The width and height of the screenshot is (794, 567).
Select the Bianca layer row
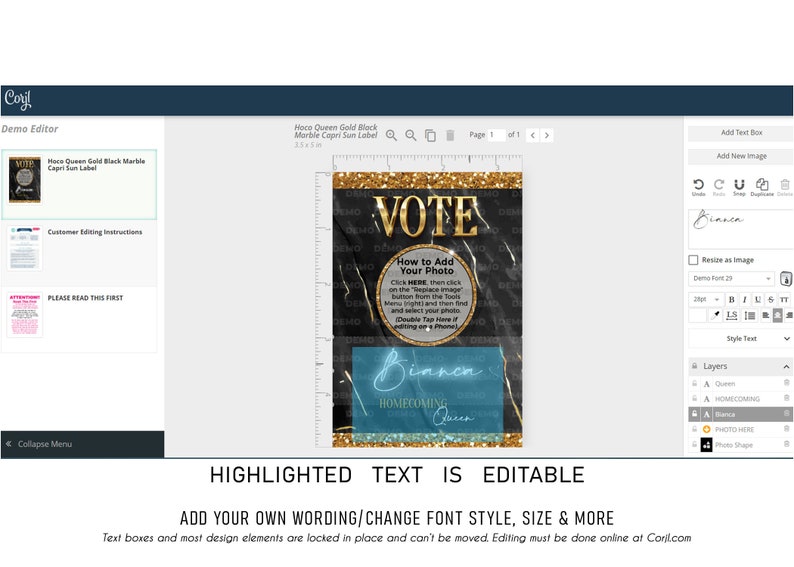point(740,414)
